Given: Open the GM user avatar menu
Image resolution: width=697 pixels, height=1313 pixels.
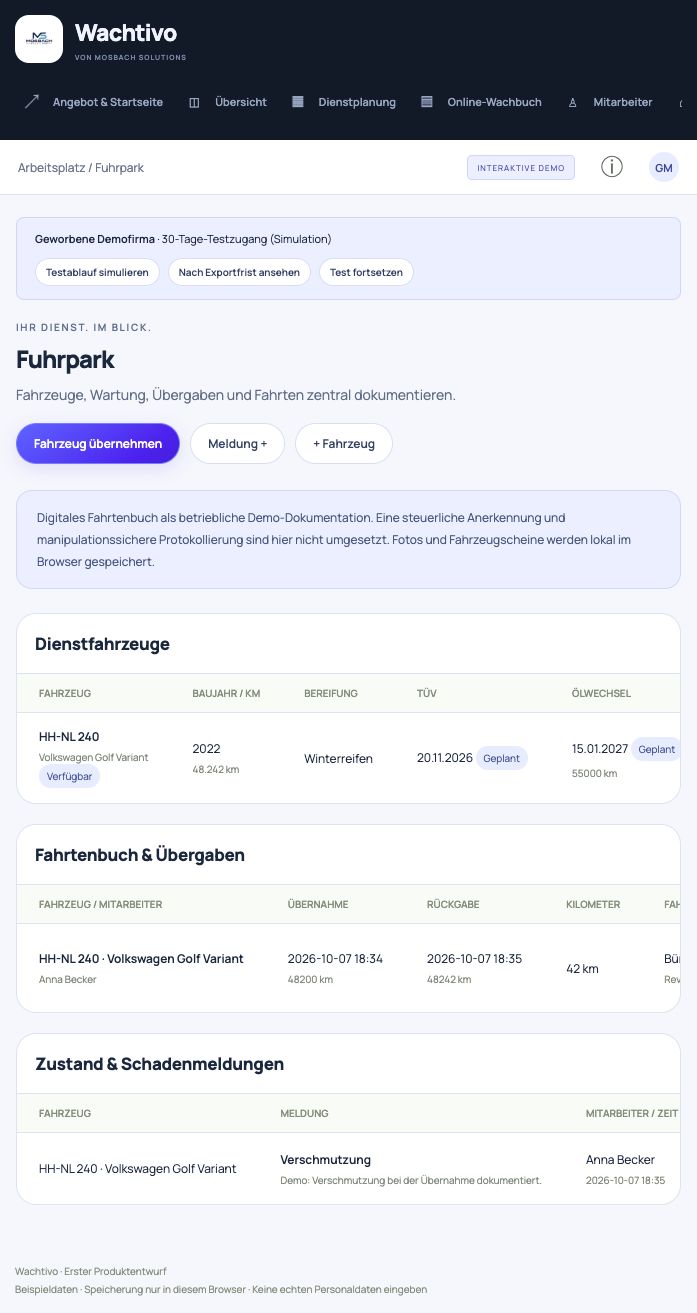Looking at the screenshot, I should (664, 167).
